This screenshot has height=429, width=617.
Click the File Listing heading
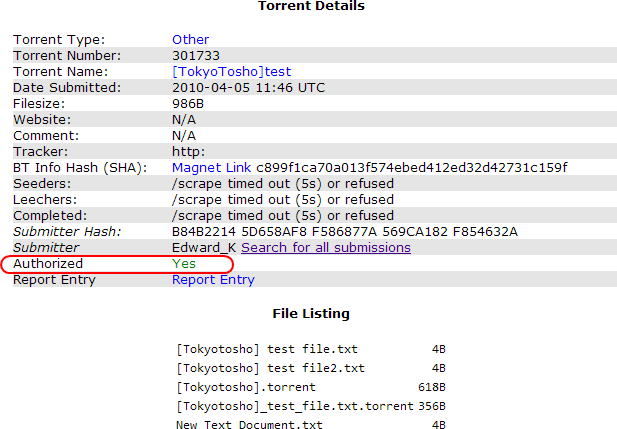pos(311,313)
